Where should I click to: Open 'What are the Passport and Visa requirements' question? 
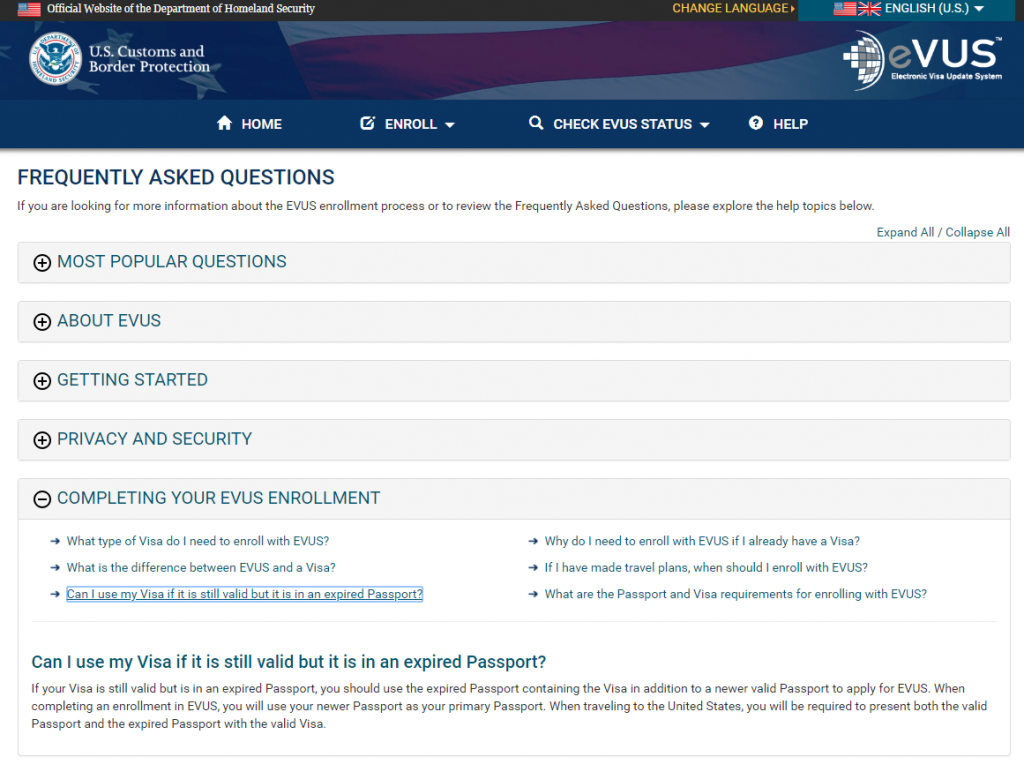pos(736,594)
